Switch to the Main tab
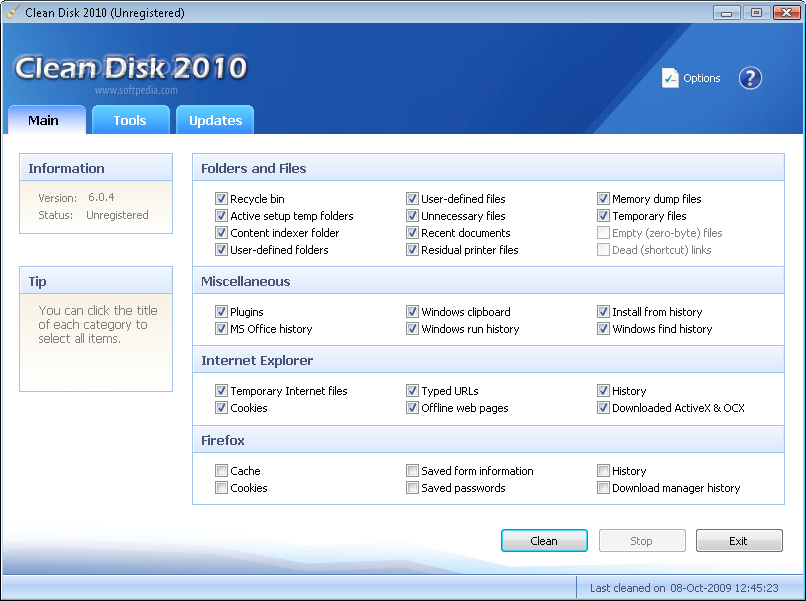 pyautogui.click(x=47, y=120)
